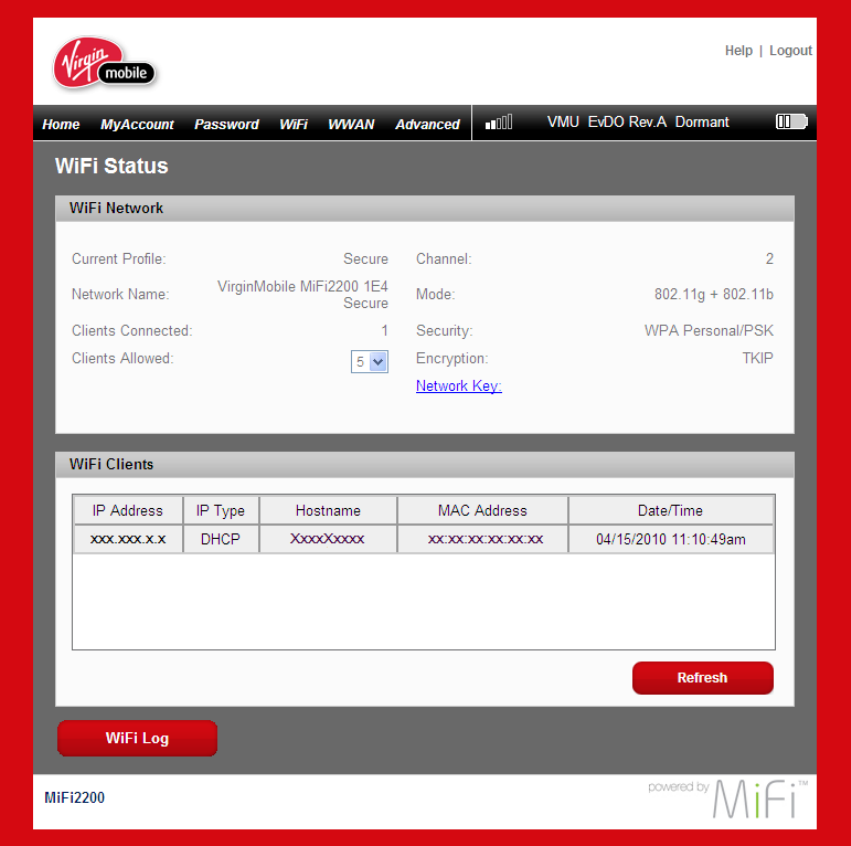
Task: Click the MAC Address column header
Action: click(482, 511)
